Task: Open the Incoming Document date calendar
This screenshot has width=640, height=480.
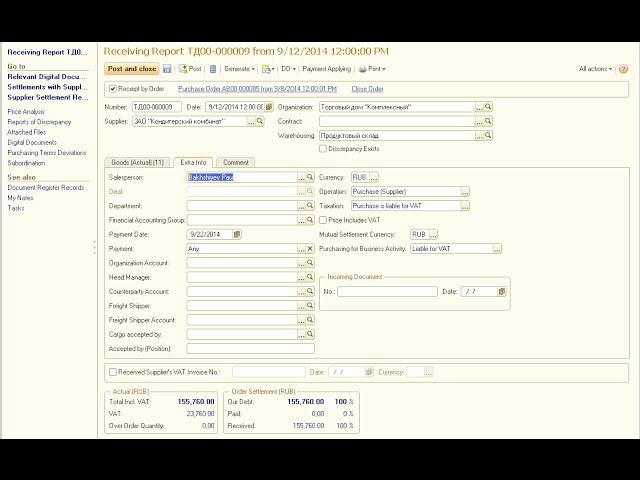Action: click(502, 292)
